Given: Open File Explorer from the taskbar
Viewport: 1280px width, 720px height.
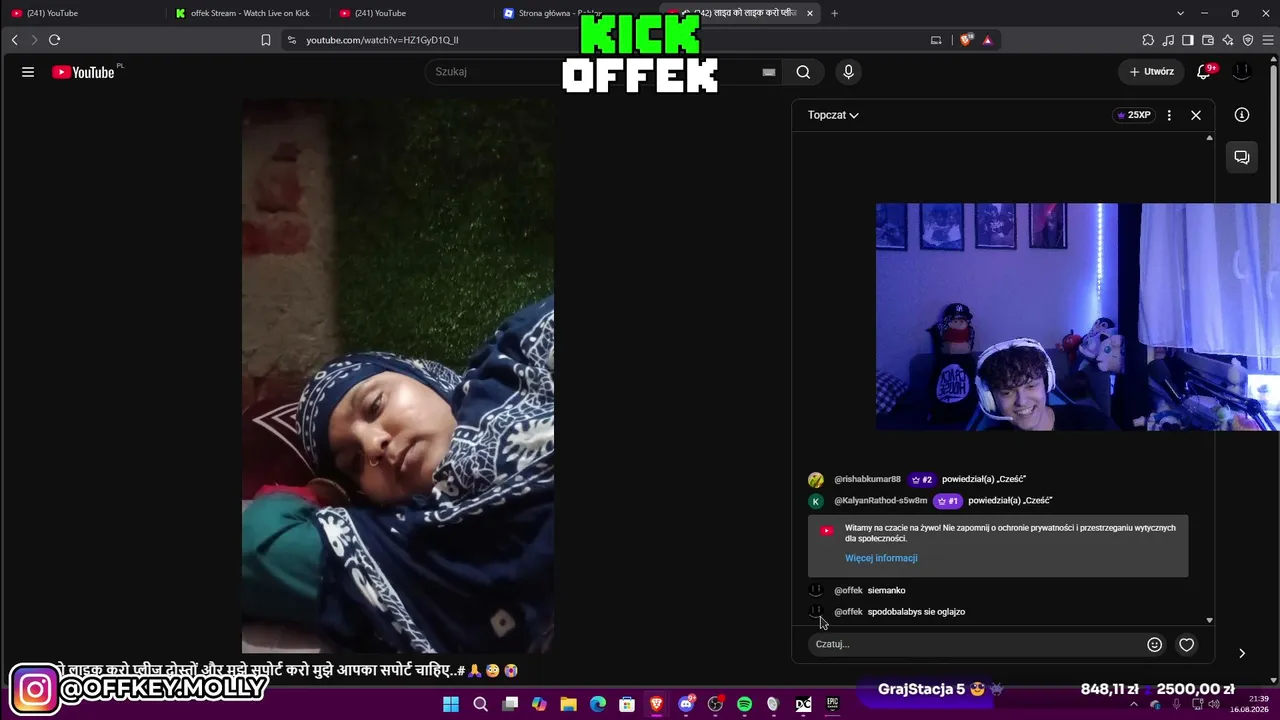Looking at the screenshot, I should (x=568, y=704).
